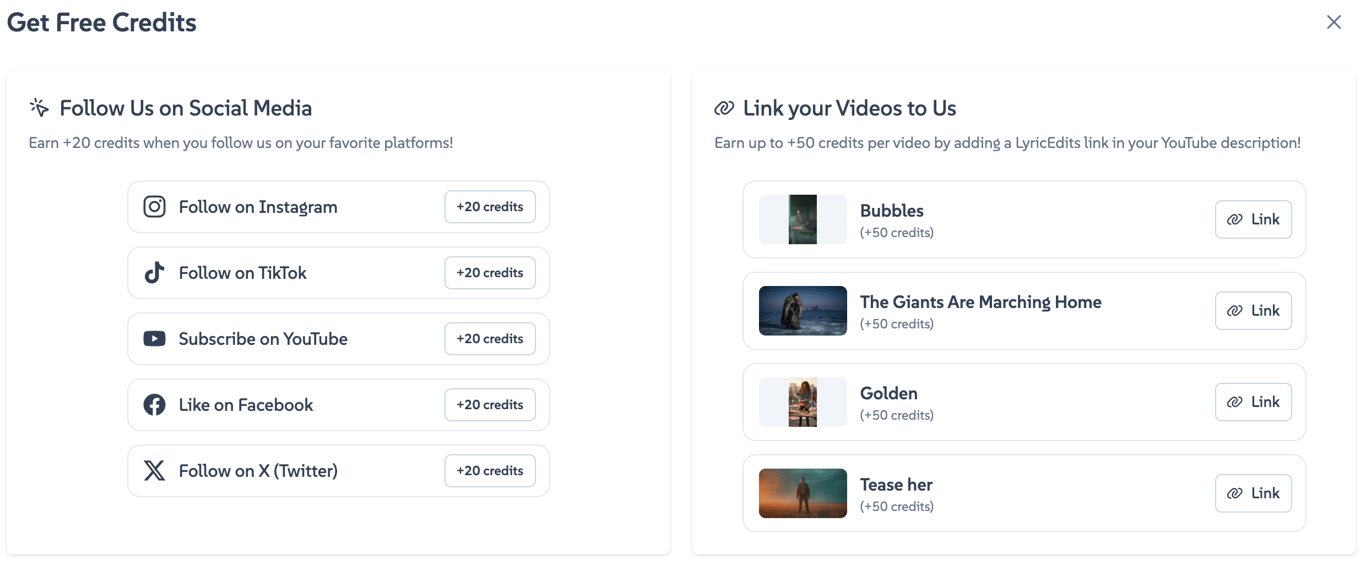Select the Like on Facebook text

click(246, 405)
